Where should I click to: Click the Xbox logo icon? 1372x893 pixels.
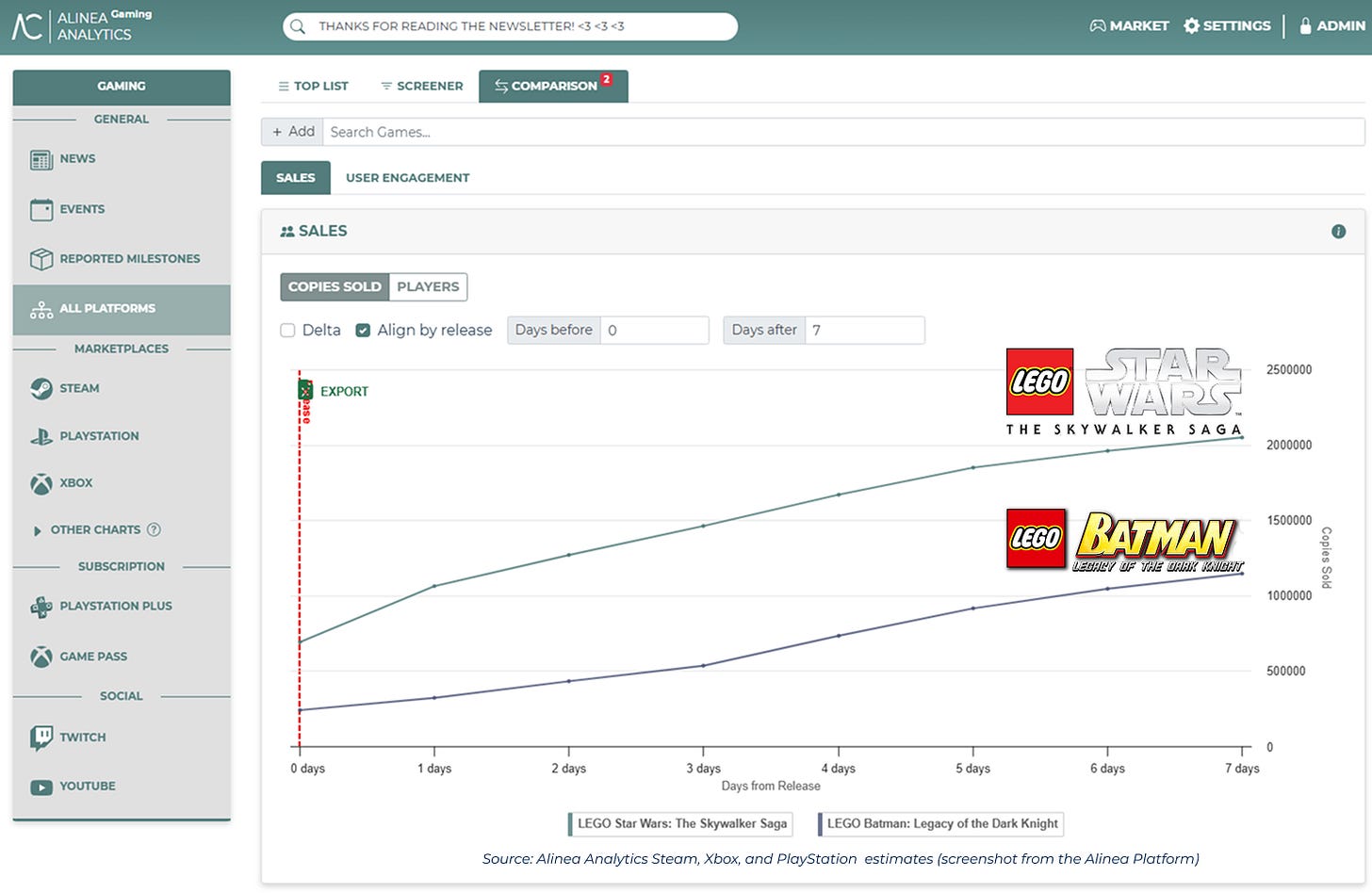coord(41,483)
